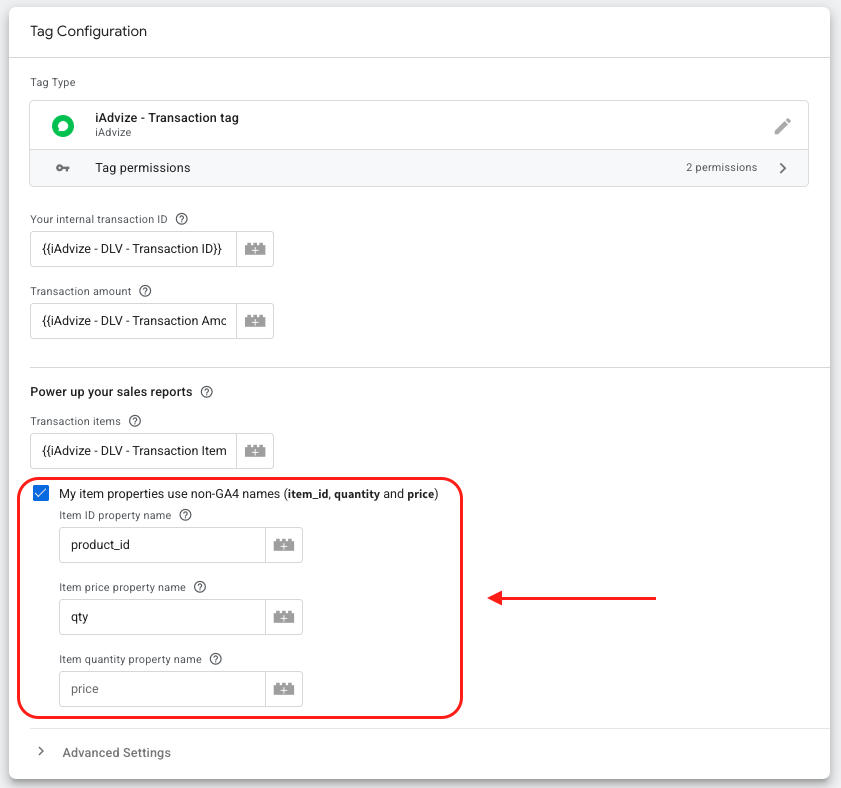Open variable picker beside product_id field
Screen dimensions: 841x788
pos(284,545)
